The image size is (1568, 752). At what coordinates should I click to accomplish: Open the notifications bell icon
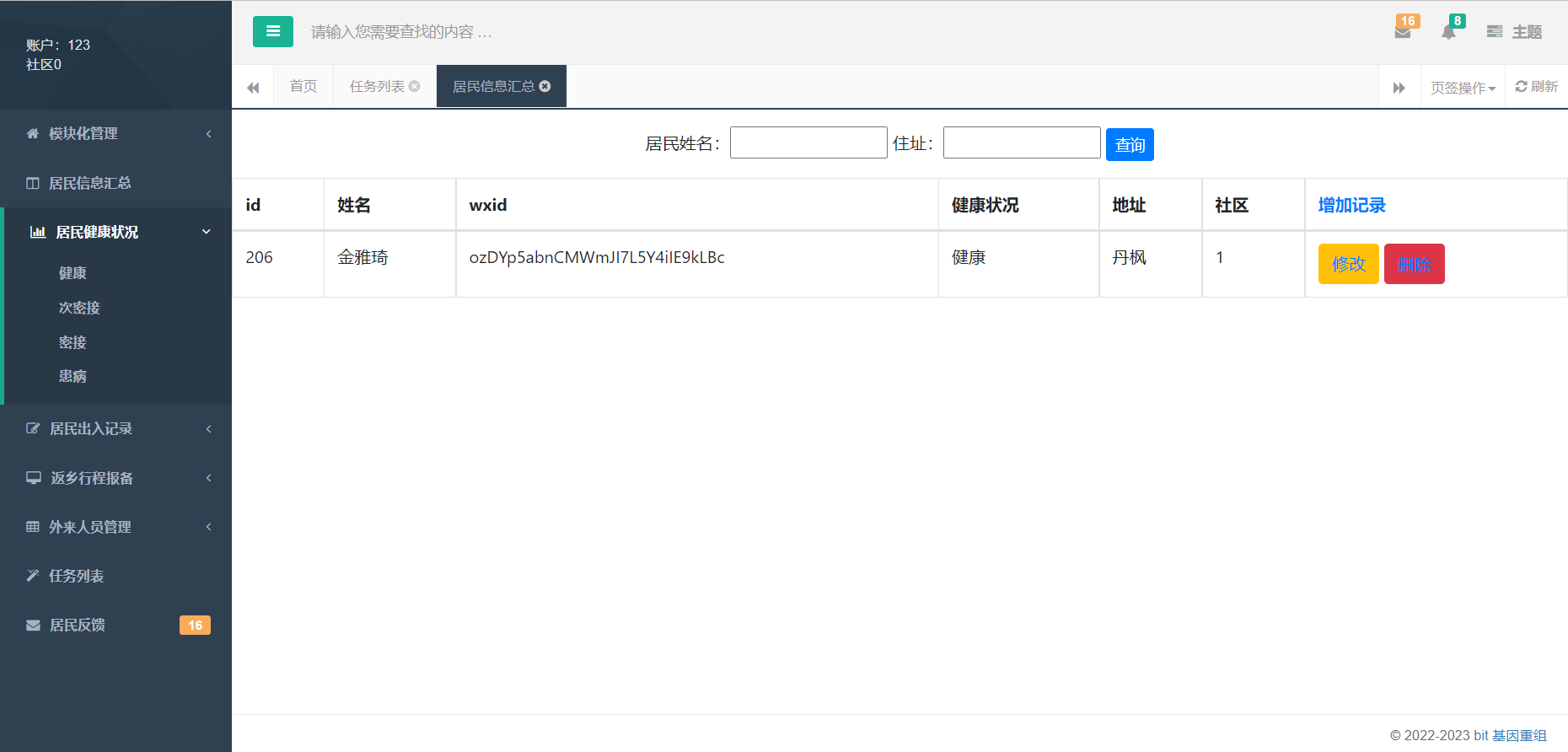pos(1448,32)
